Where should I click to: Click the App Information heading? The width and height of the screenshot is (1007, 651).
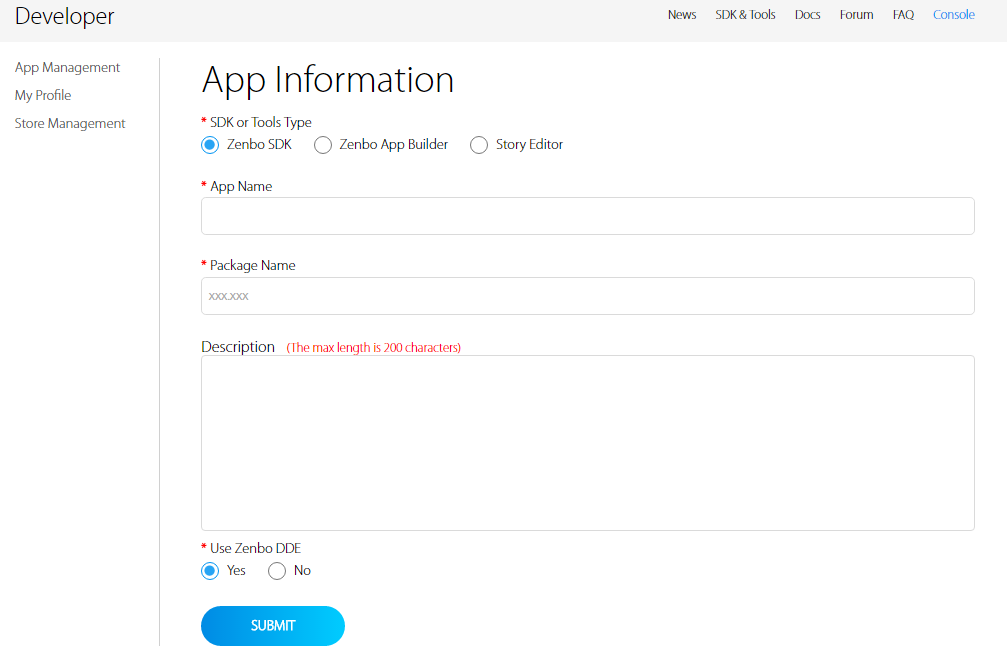click(x=328, y=80)
